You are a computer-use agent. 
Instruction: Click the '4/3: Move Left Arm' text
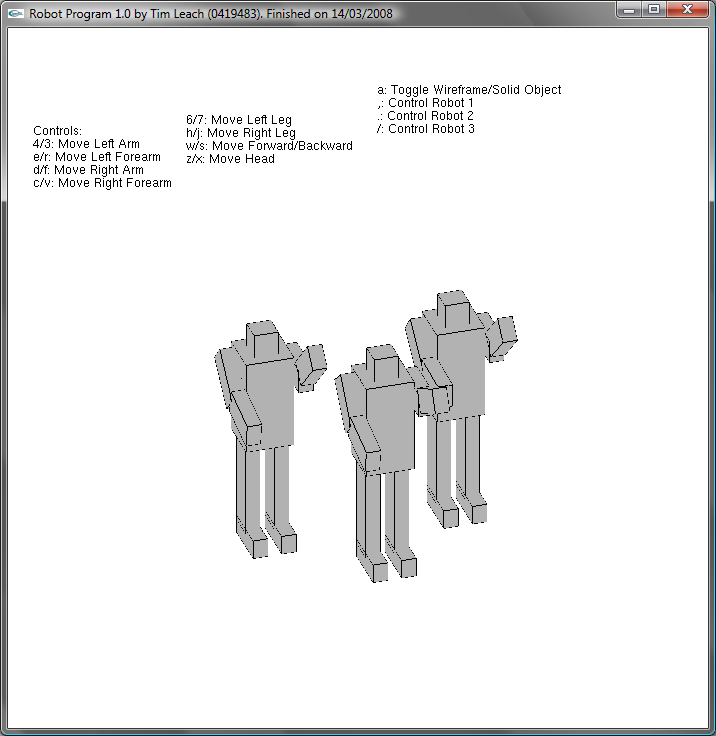86,144
